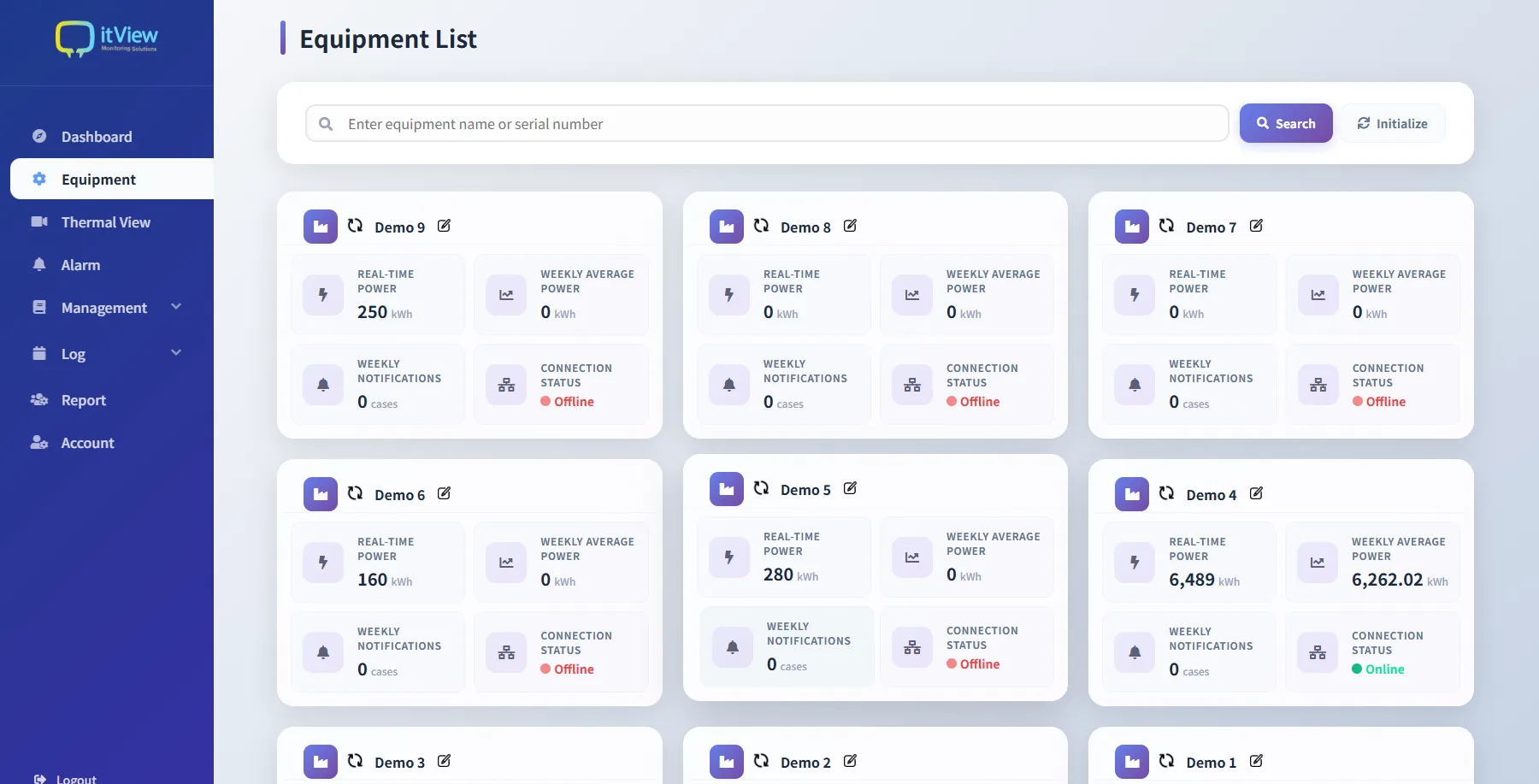Refresh the Demo 7 card
This screenshot has height=784, width=1539.
point(1167,226)
